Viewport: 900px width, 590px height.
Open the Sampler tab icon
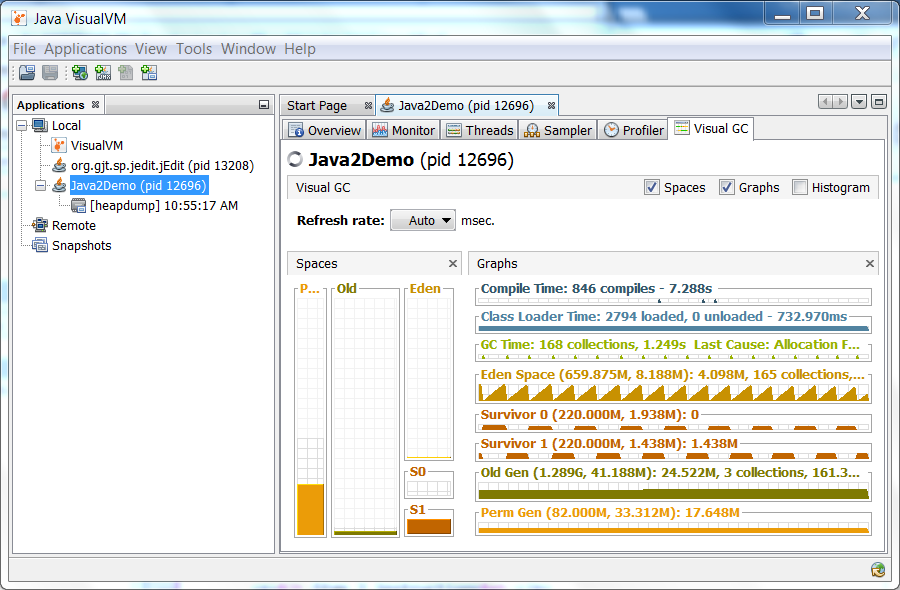(x=531, y=129)
